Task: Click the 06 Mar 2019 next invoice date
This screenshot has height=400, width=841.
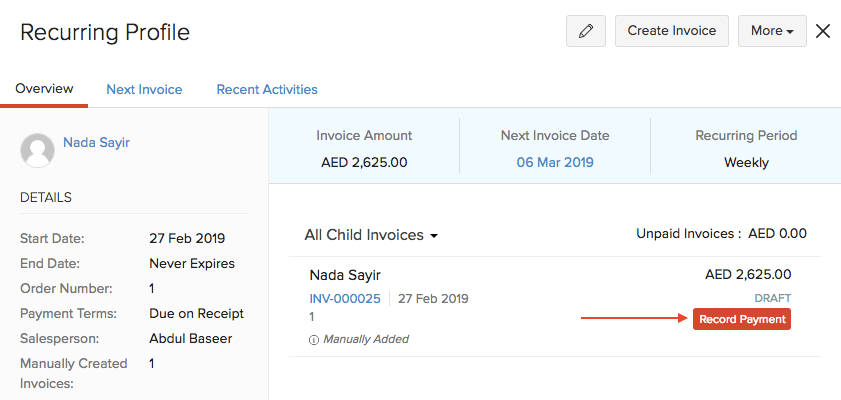Action: (555, 162)
